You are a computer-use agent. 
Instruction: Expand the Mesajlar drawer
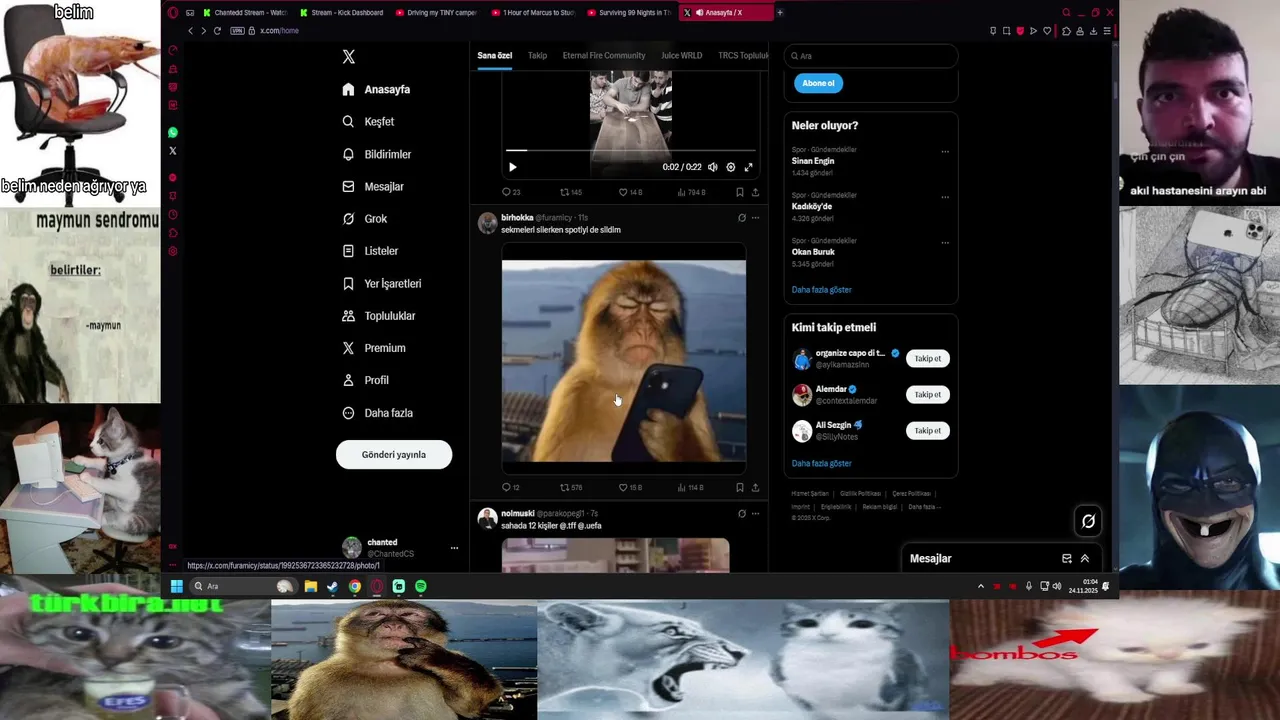point(1085,559)
